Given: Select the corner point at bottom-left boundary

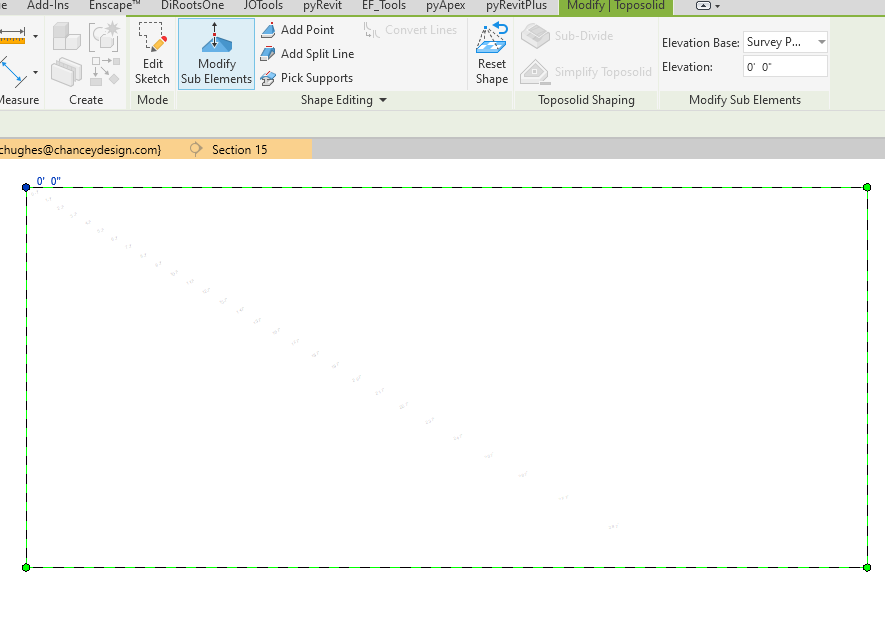Looking at the screenshot, I should click(25, 567).
